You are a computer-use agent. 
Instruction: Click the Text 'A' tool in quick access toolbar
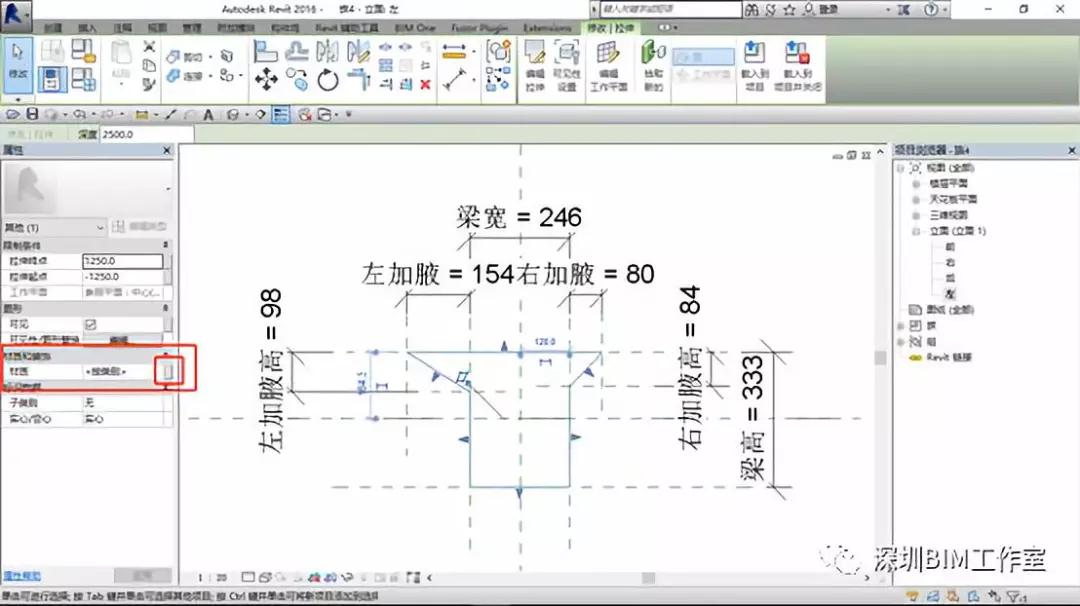tap(208, 114)
